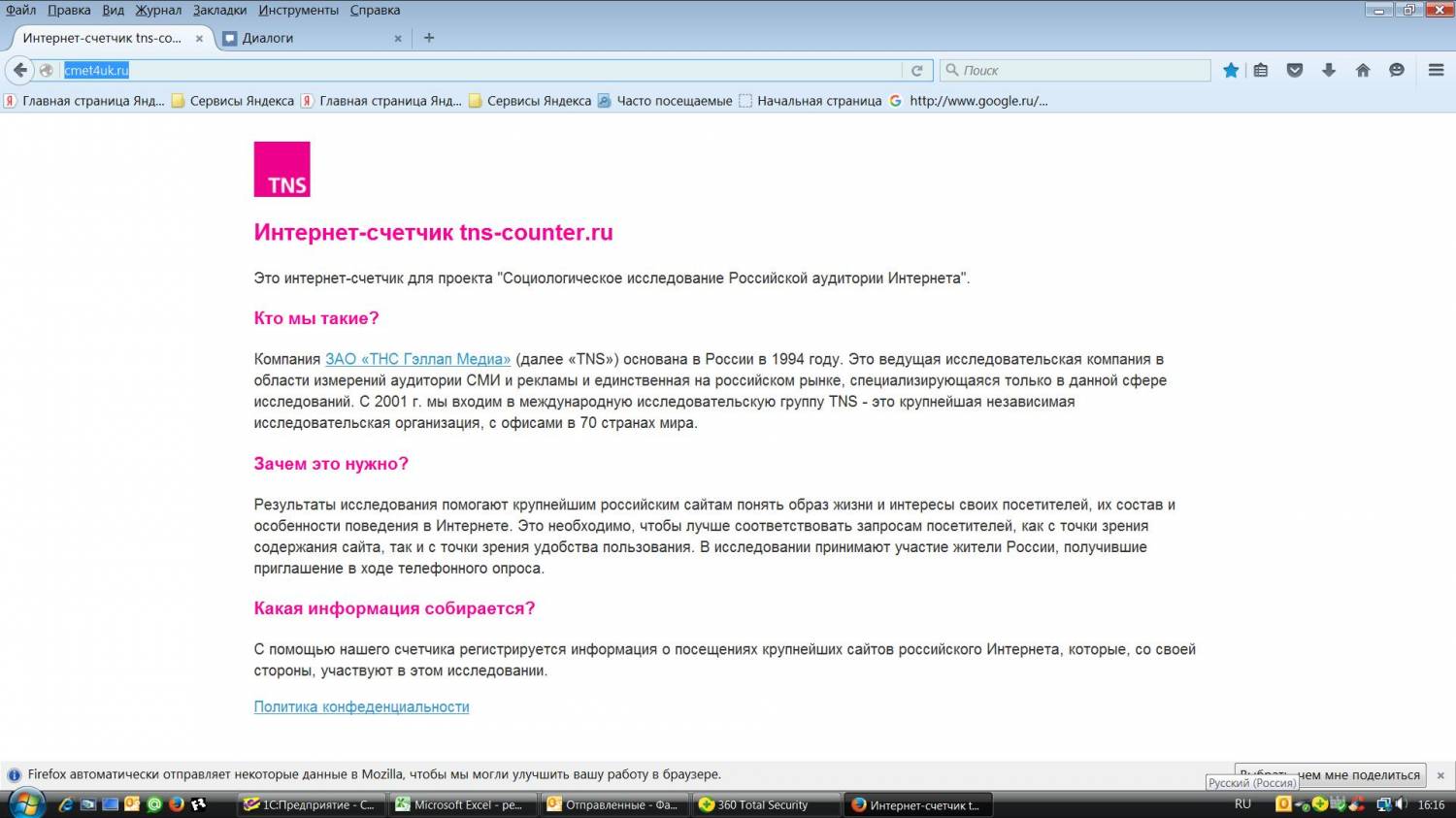The height and width of the screenshot is (818, 1456).
Task: Click the heading 'Интернет-счетчик tns-counter.ru'
Action: tap(434, 233)
